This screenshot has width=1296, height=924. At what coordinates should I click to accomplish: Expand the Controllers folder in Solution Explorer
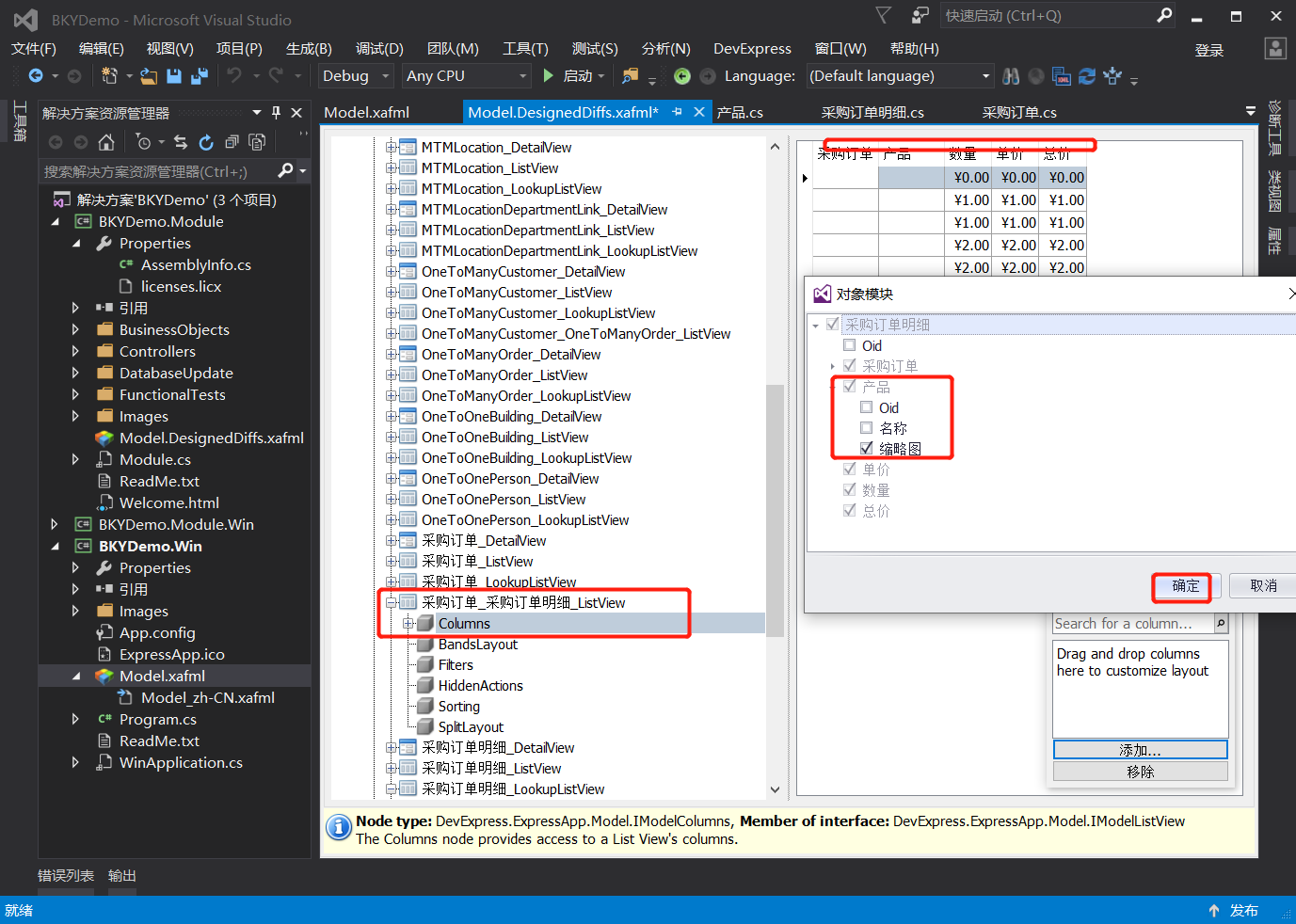75,351
